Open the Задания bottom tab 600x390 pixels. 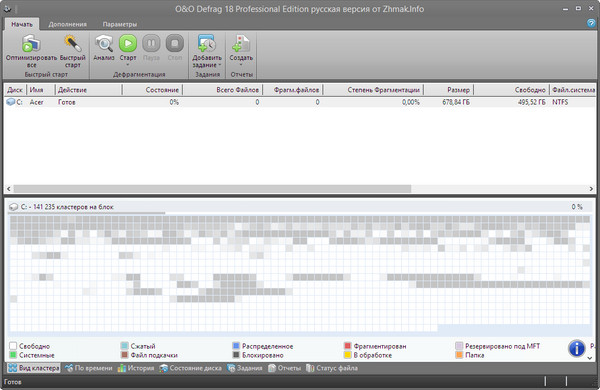click(245, 368)
